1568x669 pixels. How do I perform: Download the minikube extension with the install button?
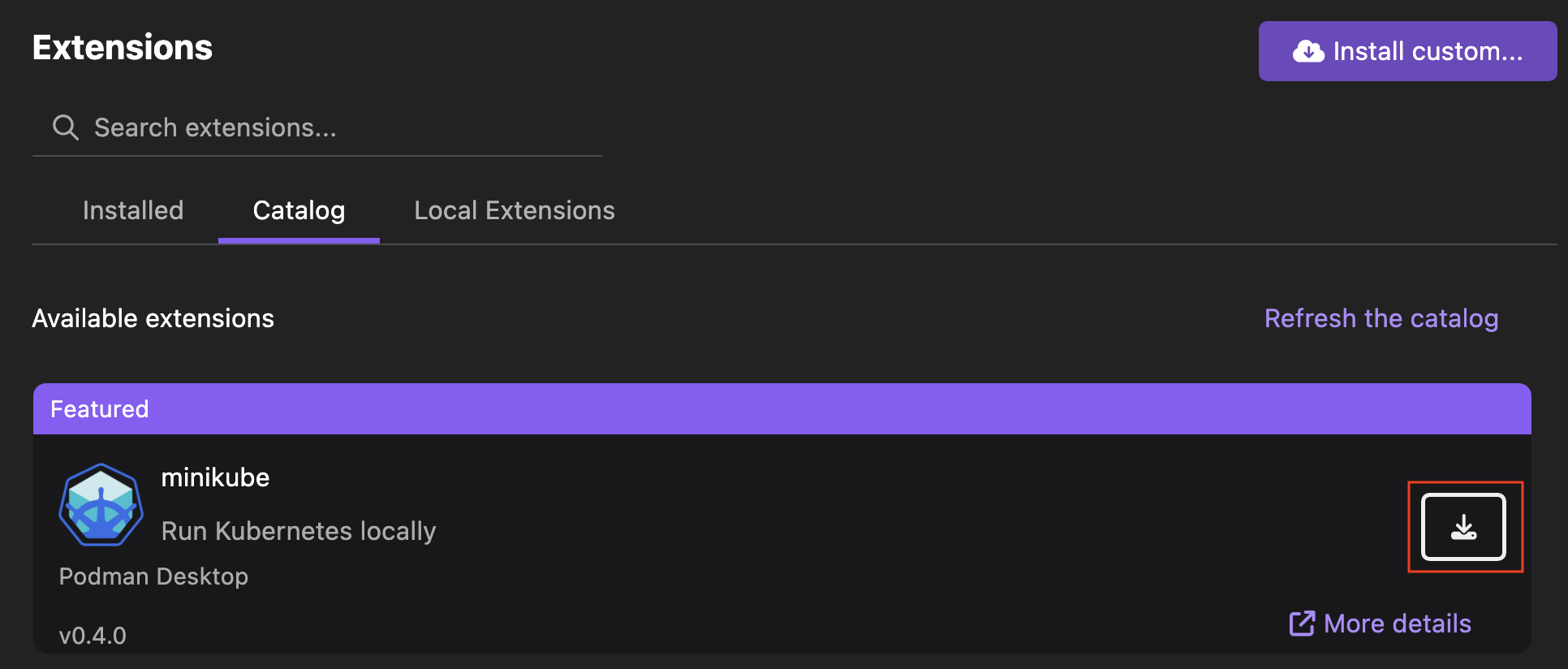(x=1464, y=527)
